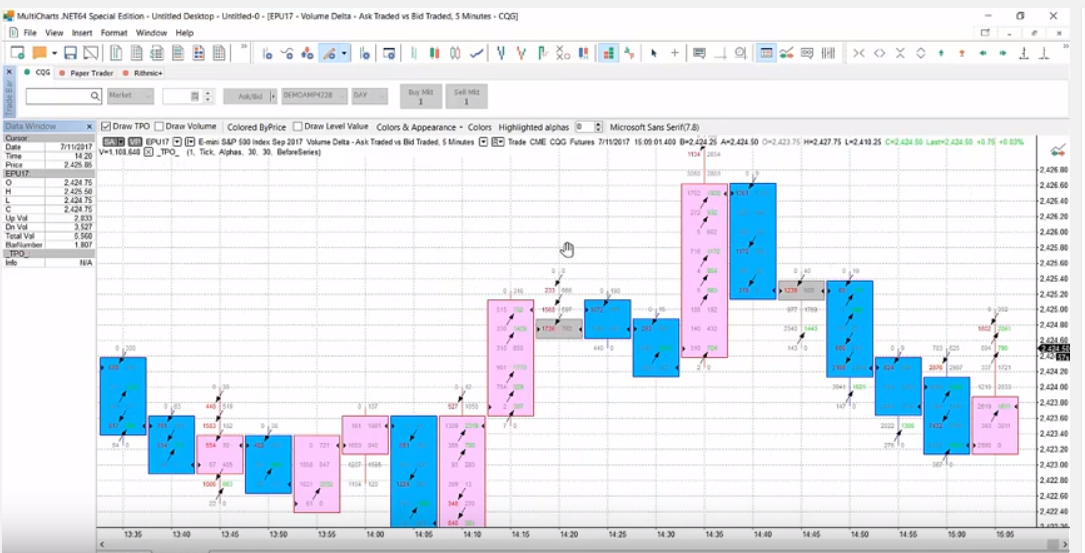Click the Sell Mkt button
Viewport: 1085px width, 553px height.
[466, 96]
